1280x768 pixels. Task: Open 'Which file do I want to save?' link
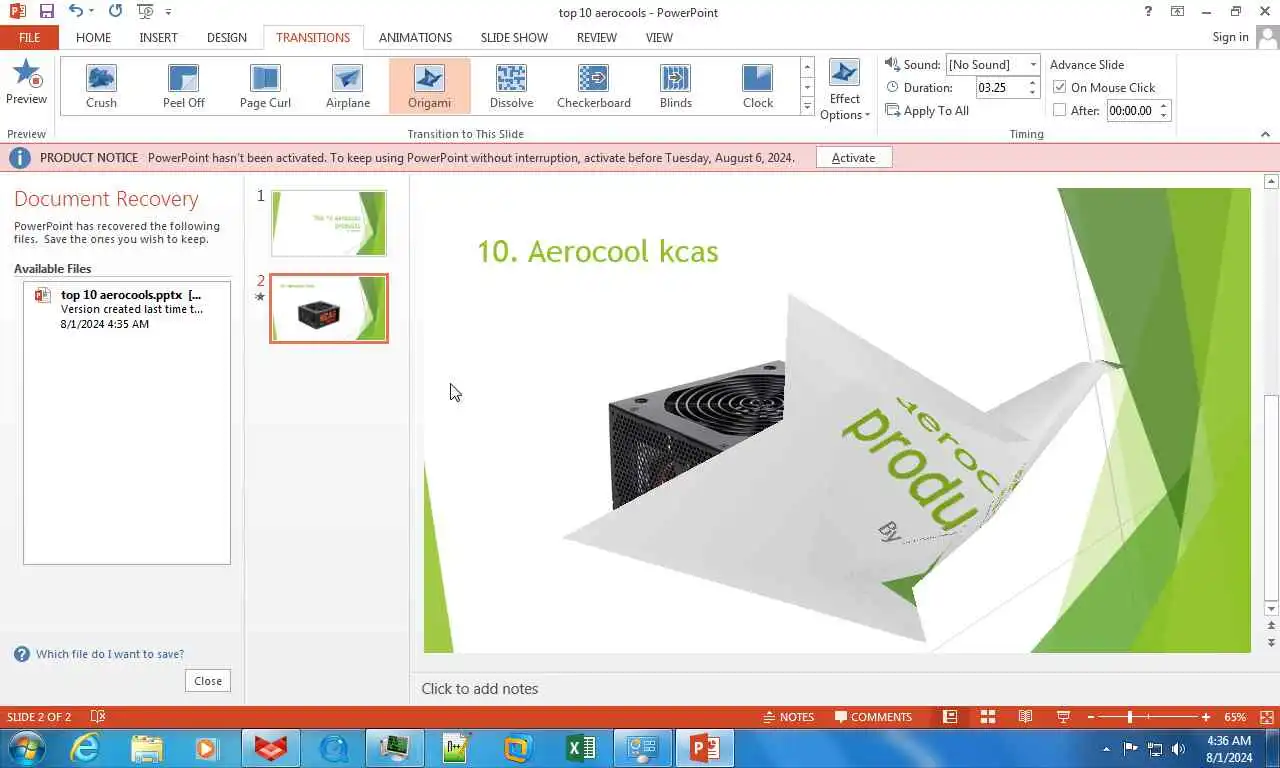coord(110,654)
